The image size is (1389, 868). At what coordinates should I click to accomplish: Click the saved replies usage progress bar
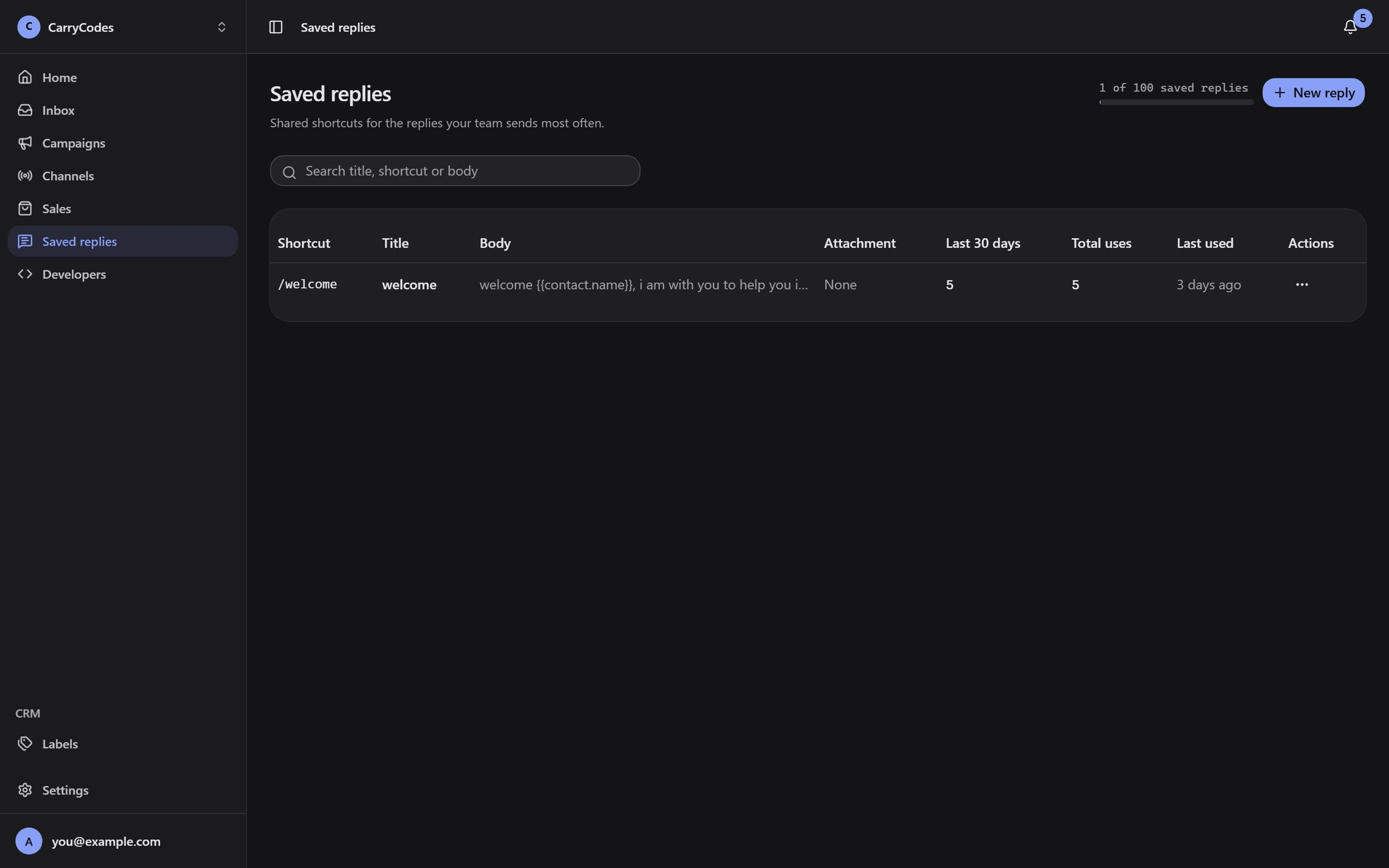[x=1176, y=102]
